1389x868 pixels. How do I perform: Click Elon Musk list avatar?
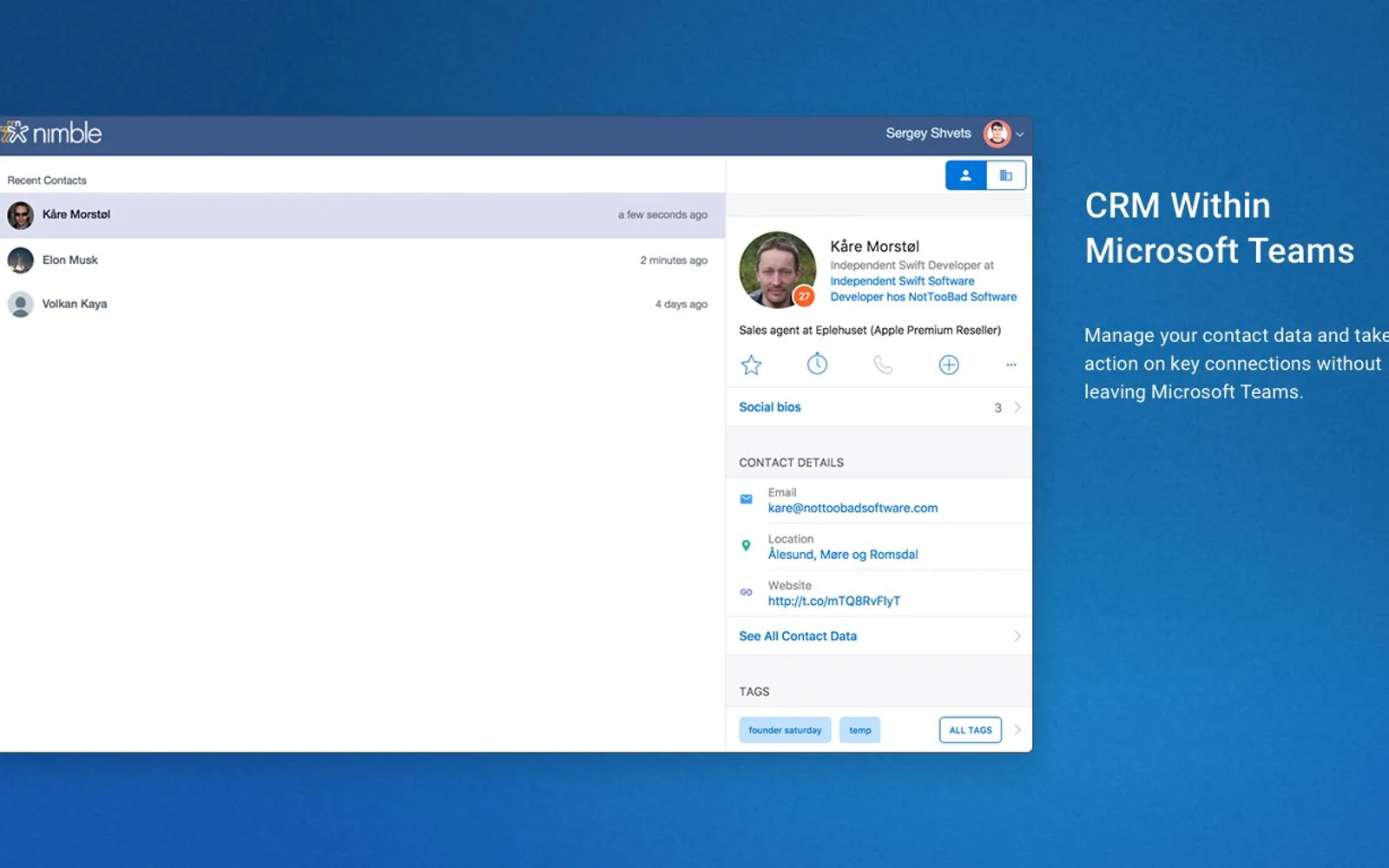(21, 260)
